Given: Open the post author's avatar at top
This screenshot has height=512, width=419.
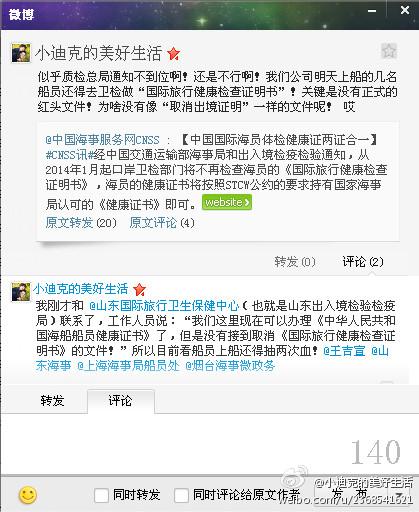Looking at the screenshot, I should point(21,53).
